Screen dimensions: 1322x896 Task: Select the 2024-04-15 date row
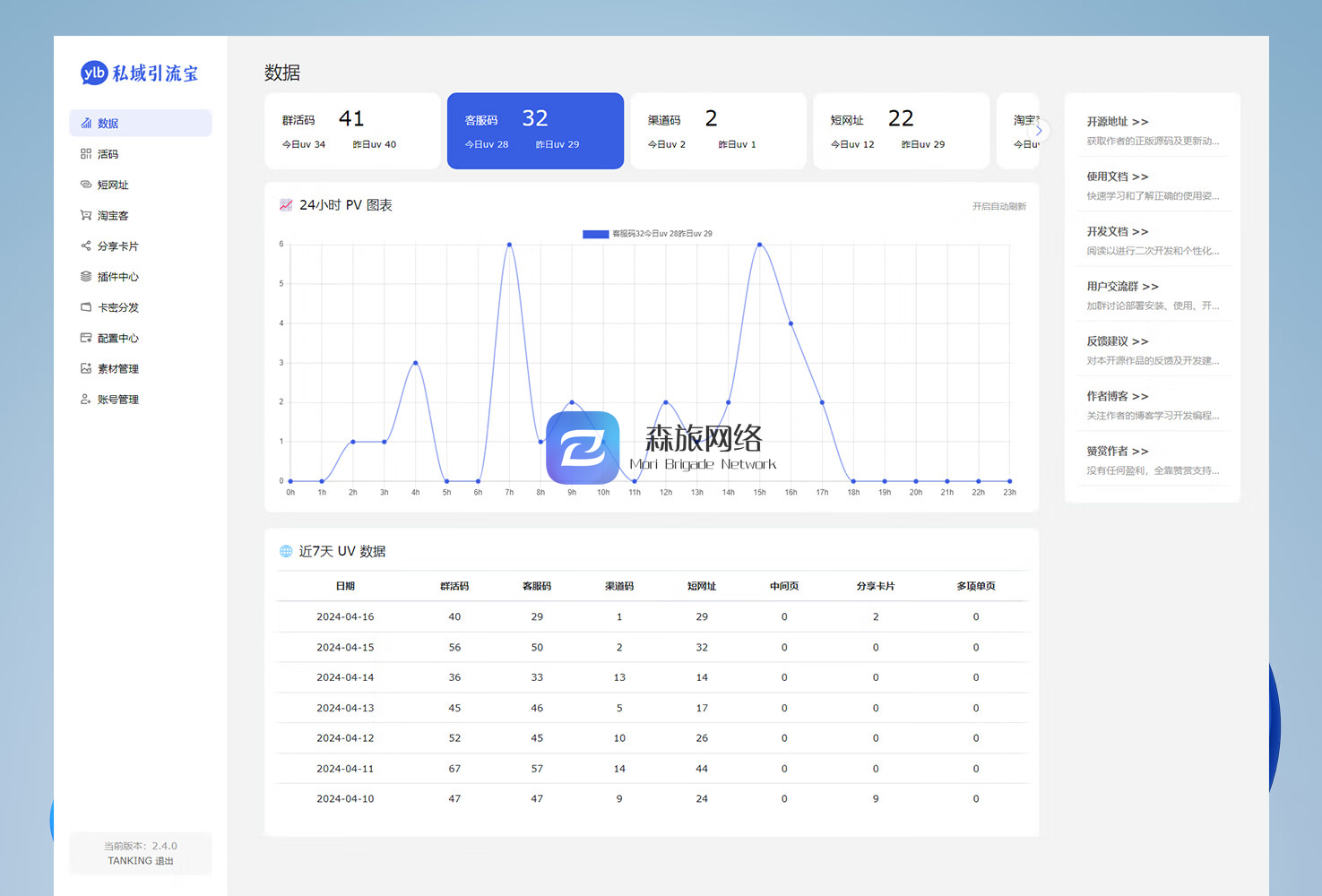652,647
